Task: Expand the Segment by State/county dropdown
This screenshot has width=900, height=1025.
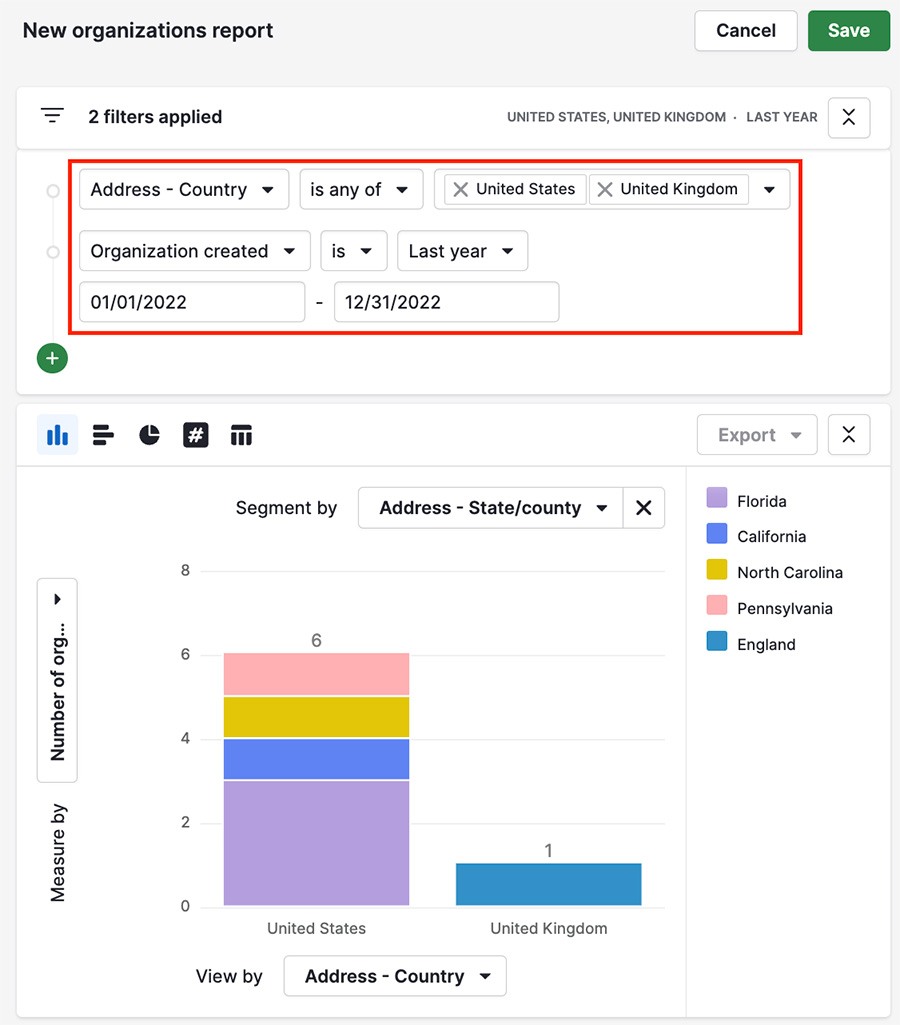Action: pos(489,508)
